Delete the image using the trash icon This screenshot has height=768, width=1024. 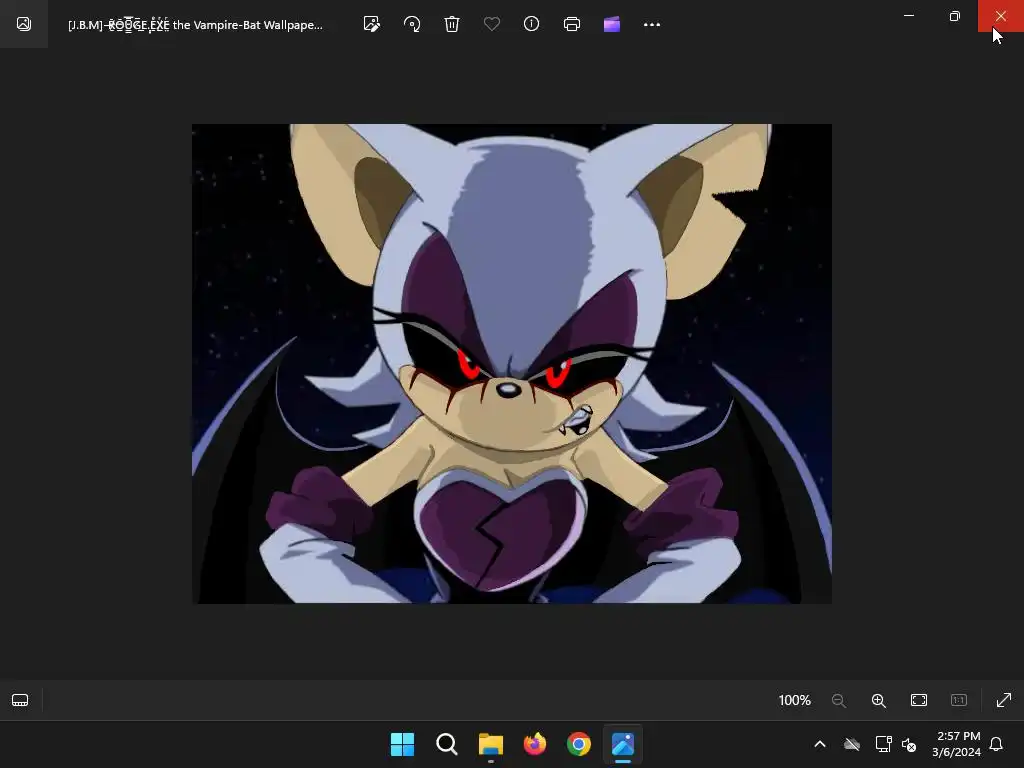tap(452, 24)
